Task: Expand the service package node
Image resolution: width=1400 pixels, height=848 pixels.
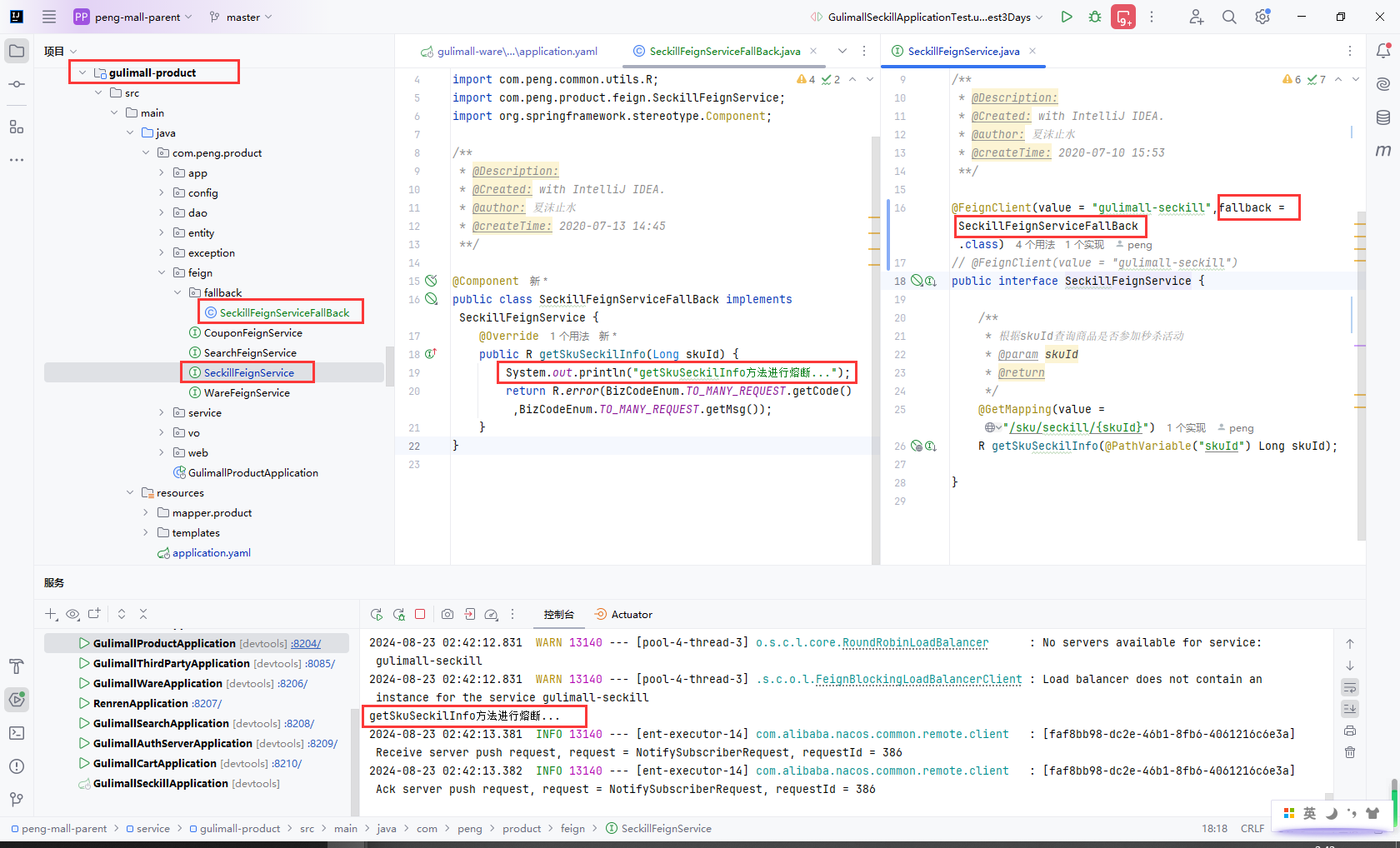Action: click(x=162, y=412)
